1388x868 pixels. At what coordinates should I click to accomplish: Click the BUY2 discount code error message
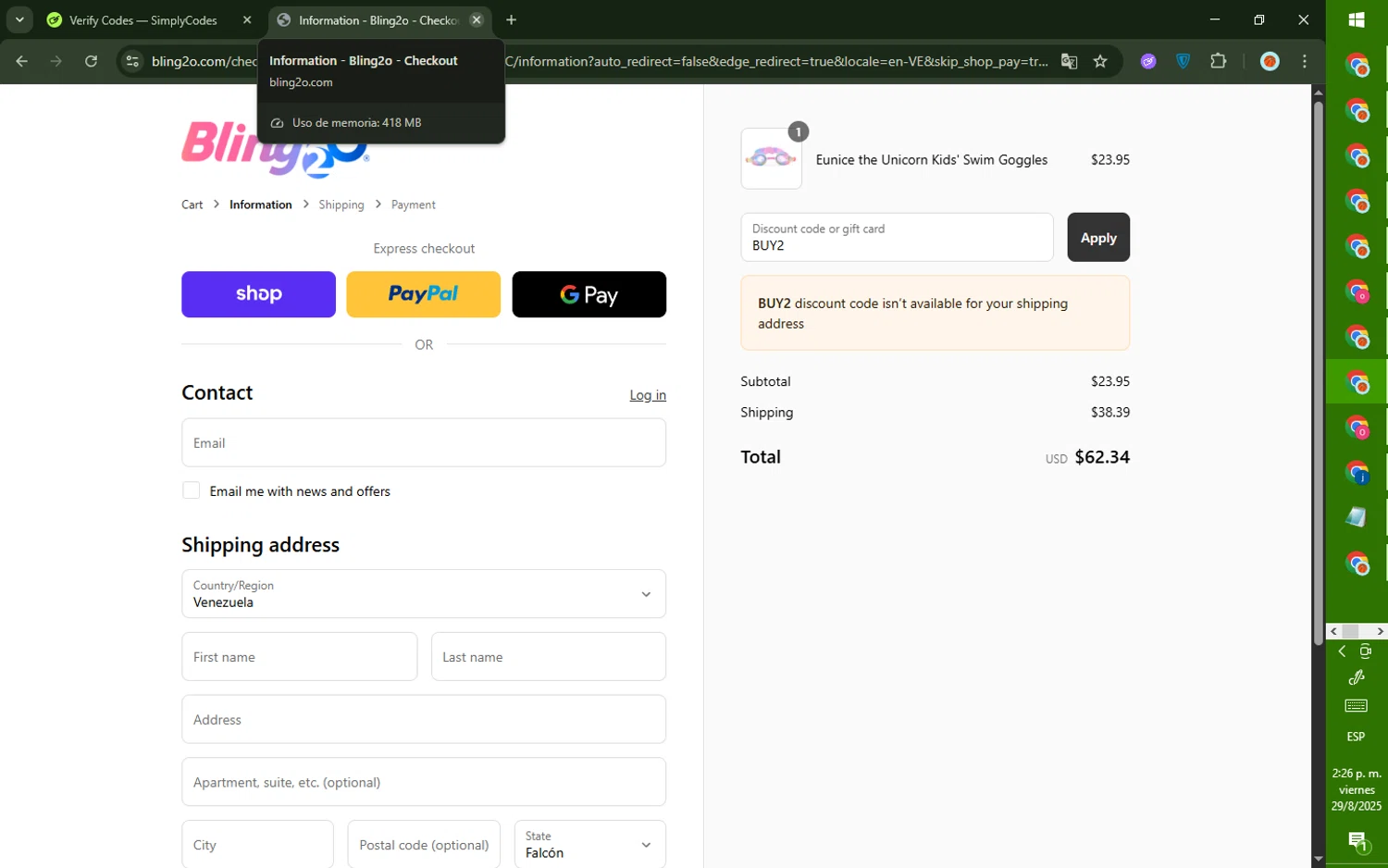tap(935, 313)
